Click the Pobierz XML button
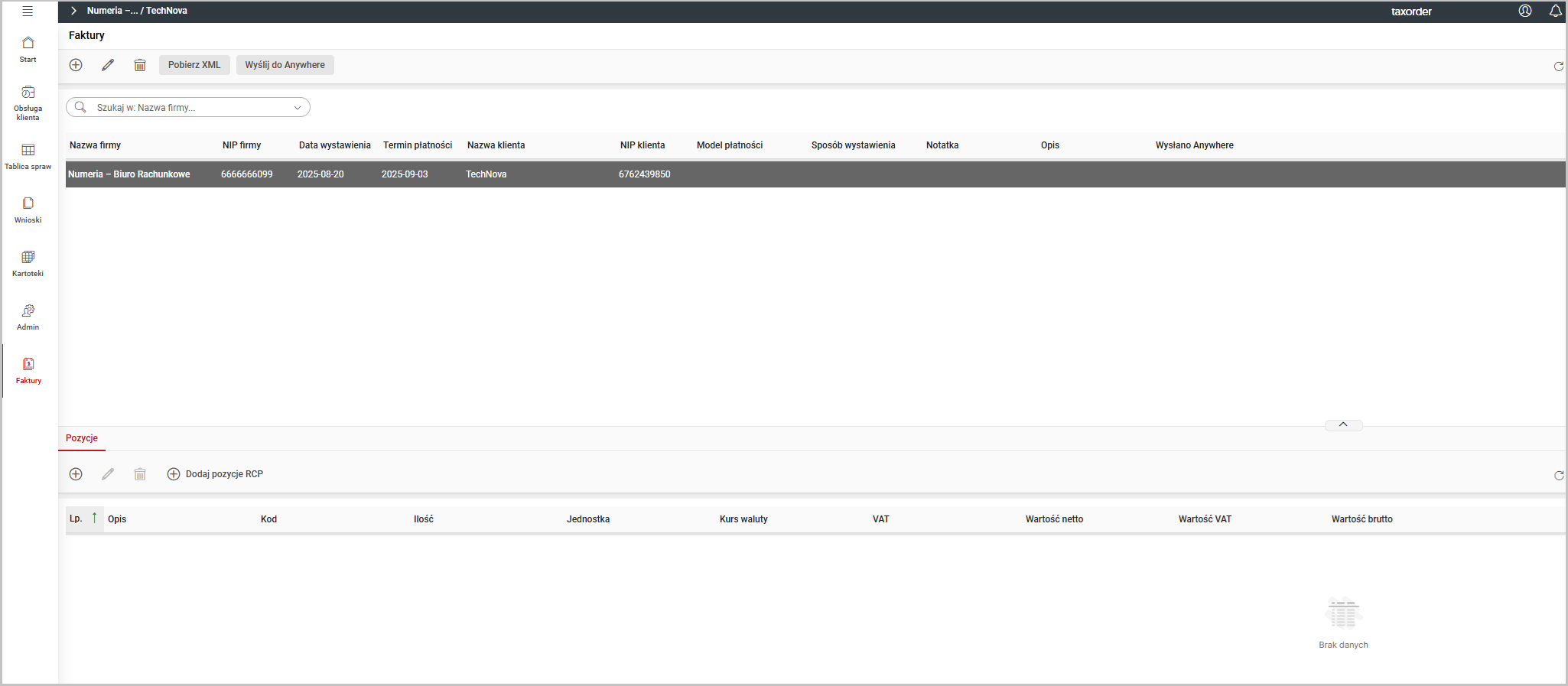Screen dimensions: 1568x686 click(194, 65)
